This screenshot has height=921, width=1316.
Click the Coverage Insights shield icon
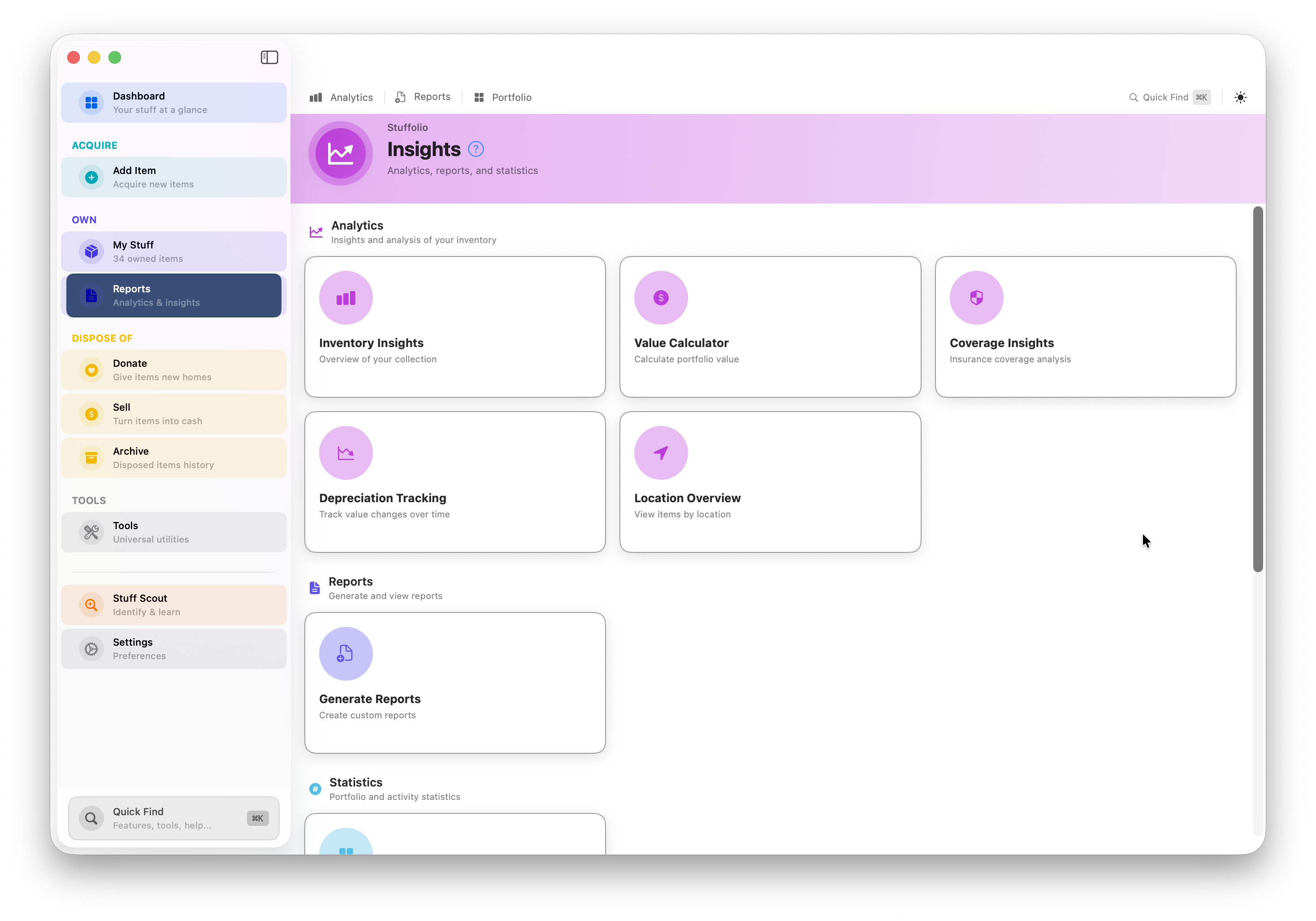pos(976,297)
